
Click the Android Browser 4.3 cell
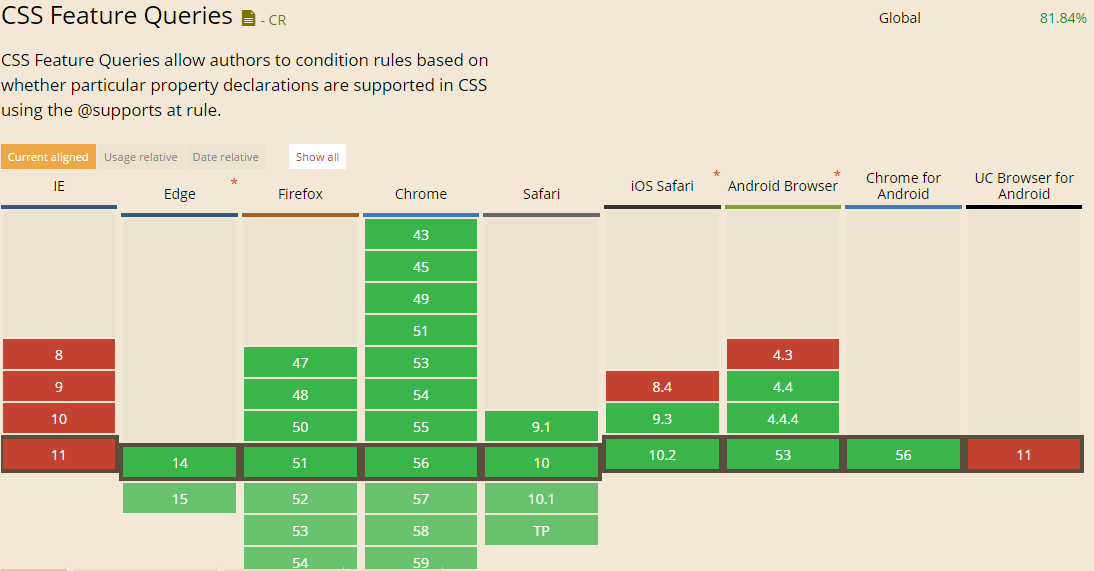pyautogui.click(x=783, y=355)
